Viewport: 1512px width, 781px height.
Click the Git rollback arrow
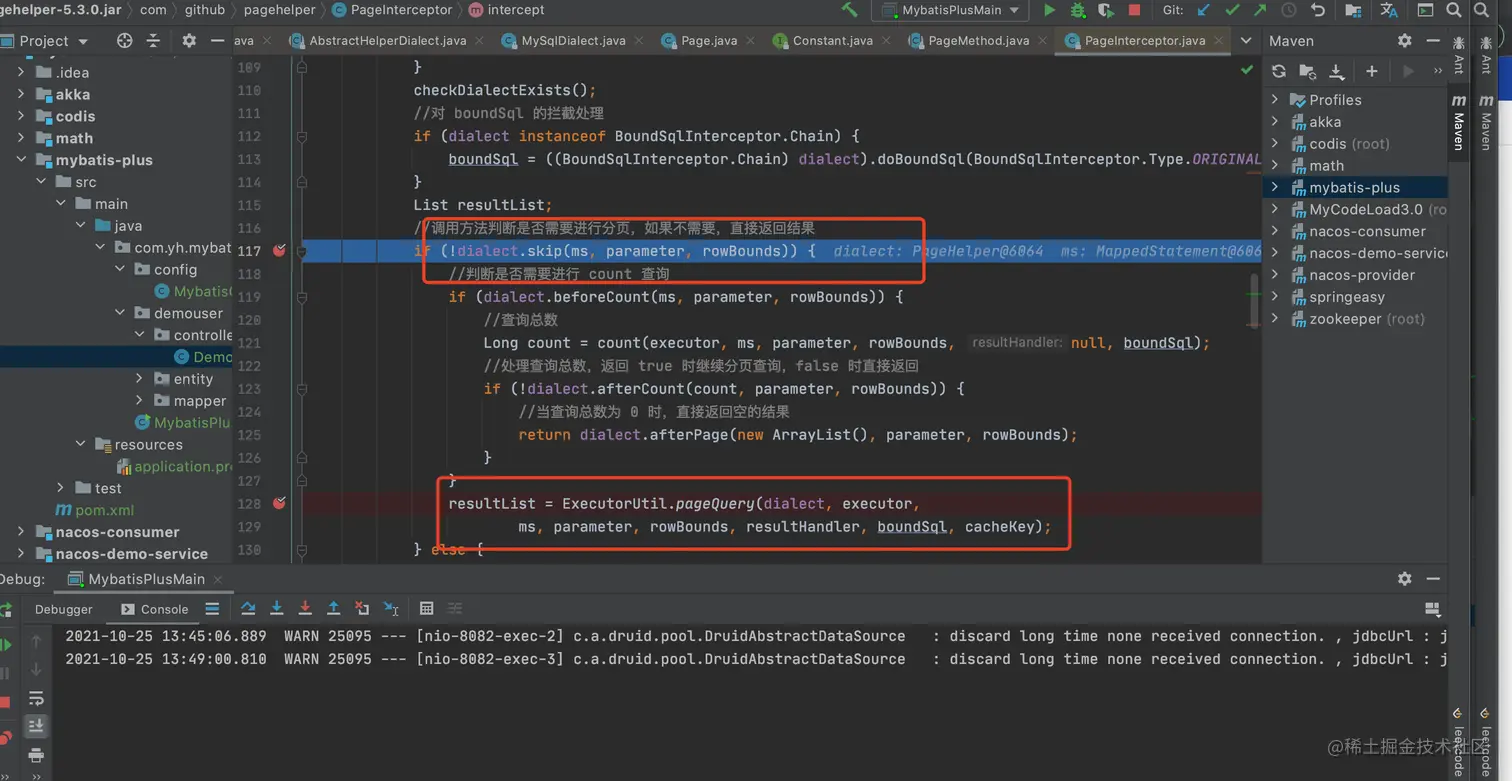1318,10
